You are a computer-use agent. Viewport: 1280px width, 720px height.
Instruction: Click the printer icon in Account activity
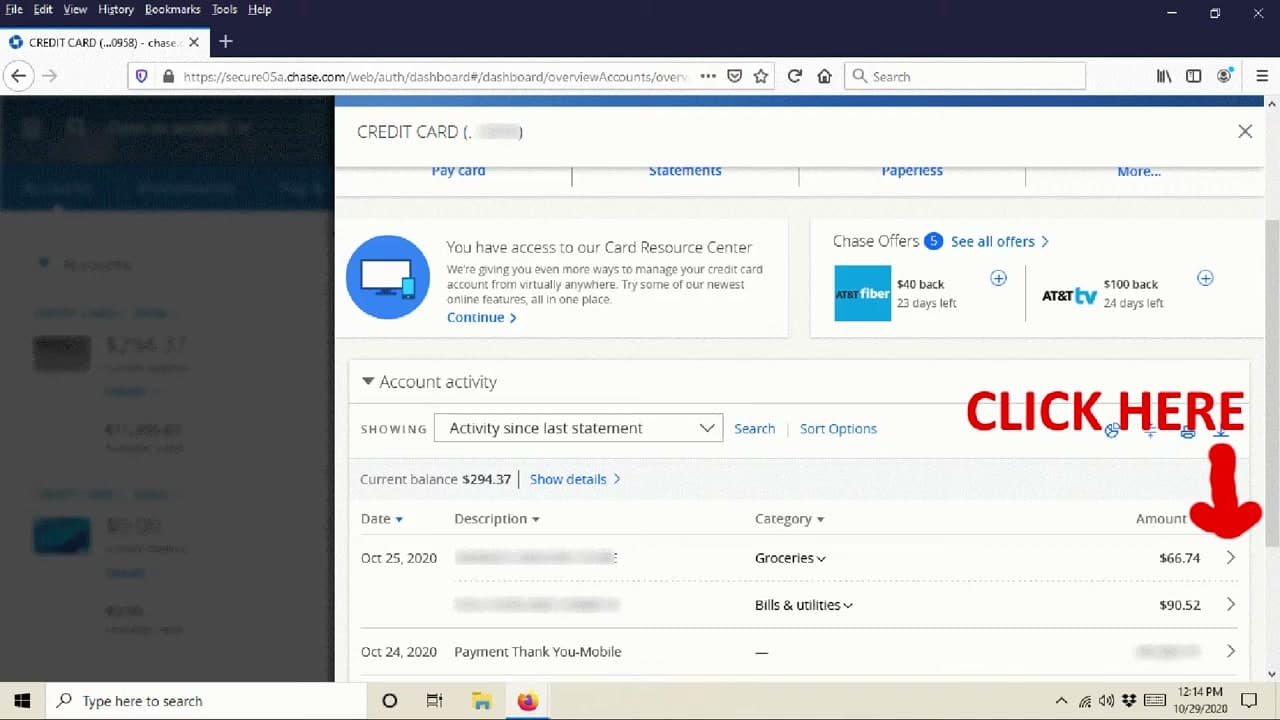pos(1187,431)
